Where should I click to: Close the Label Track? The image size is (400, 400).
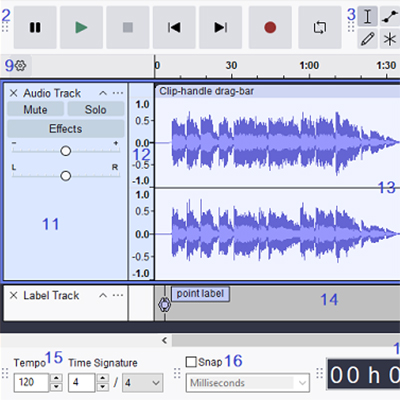(13, 295)
